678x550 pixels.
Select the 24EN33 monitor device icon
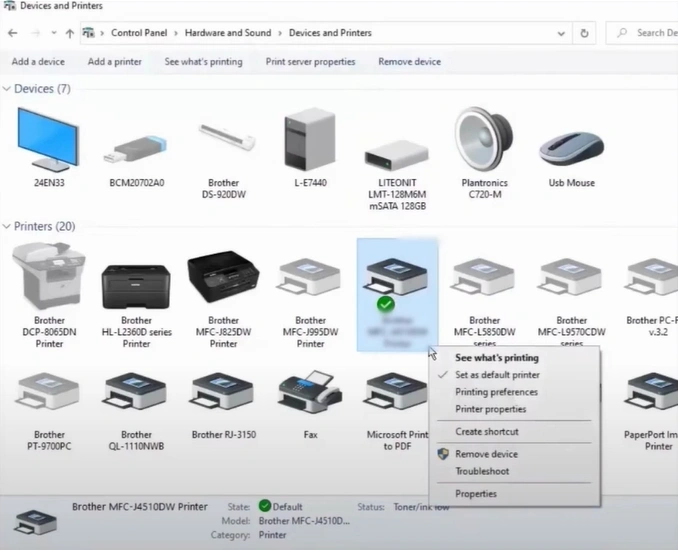pos(48,141)
